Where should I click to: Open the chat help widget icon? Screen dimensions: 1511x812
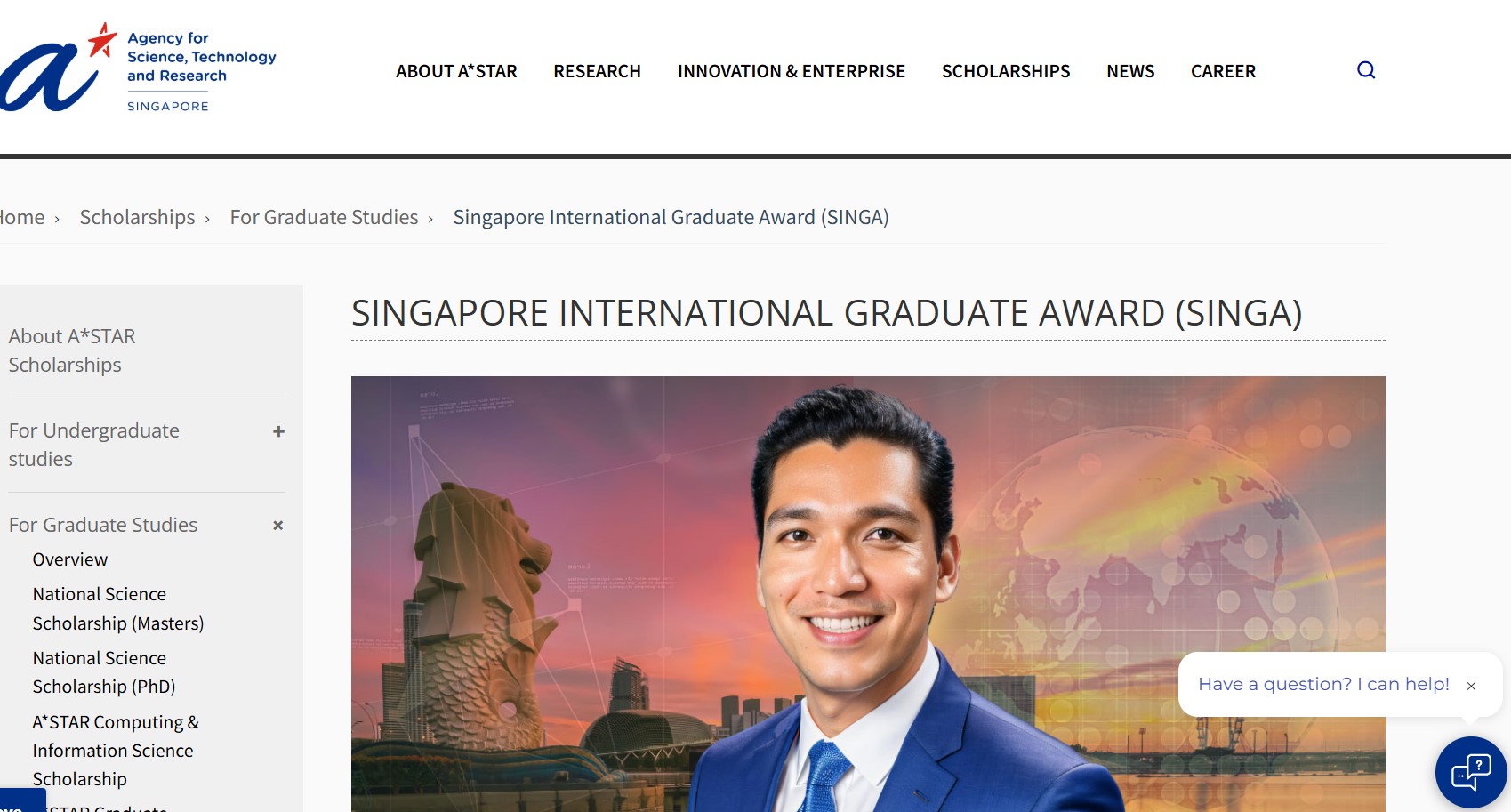click(1471, 772)
